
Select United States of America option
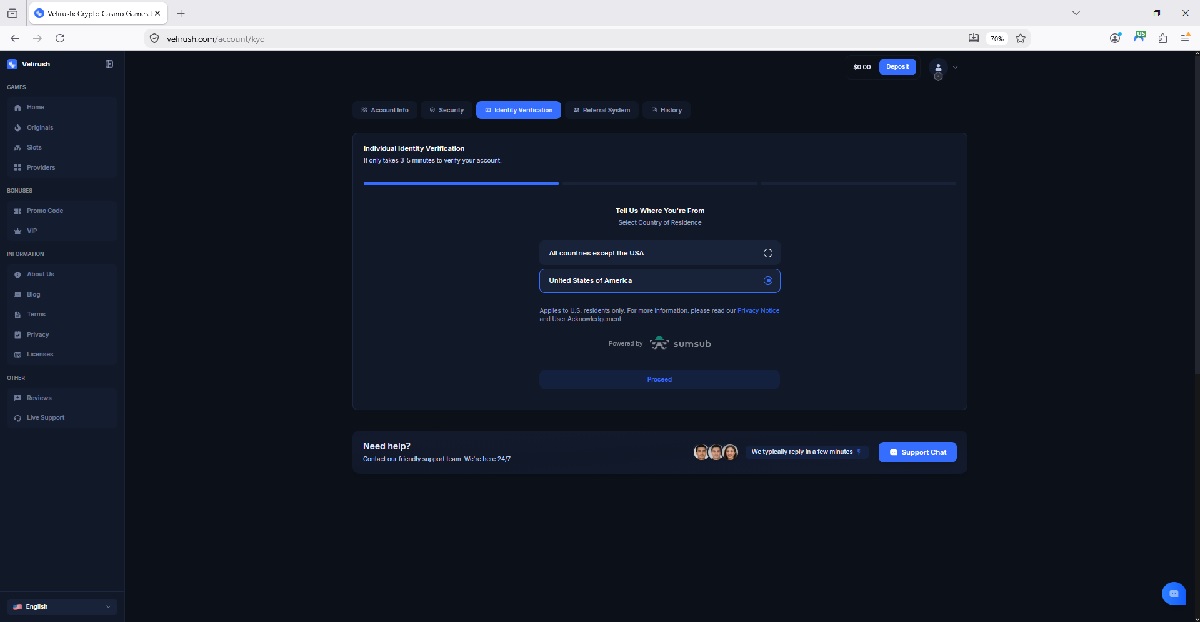tap(659, 280)
